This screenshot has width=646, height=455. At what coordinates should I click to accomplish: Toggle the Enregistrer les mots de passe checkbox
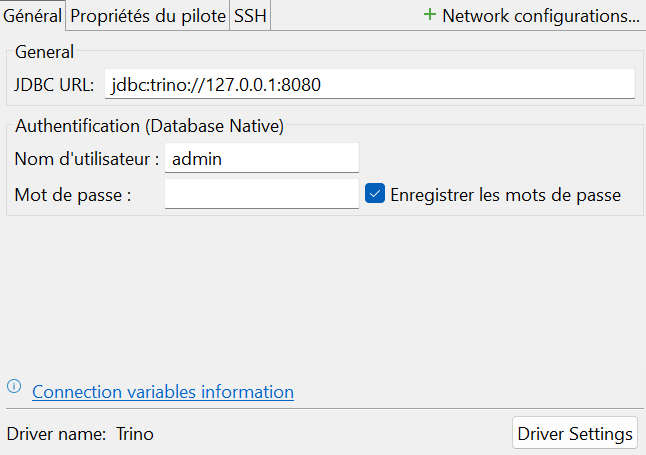(x=376, y=194)
